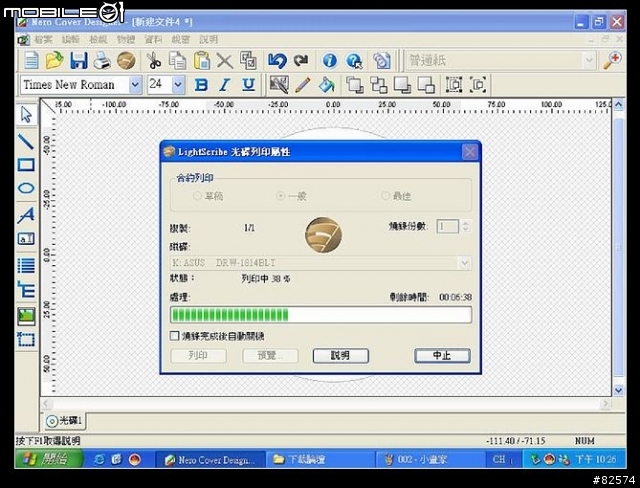Viewport: 640px width, 488px height.
Task: Select the track list tool
Action: 26,265
